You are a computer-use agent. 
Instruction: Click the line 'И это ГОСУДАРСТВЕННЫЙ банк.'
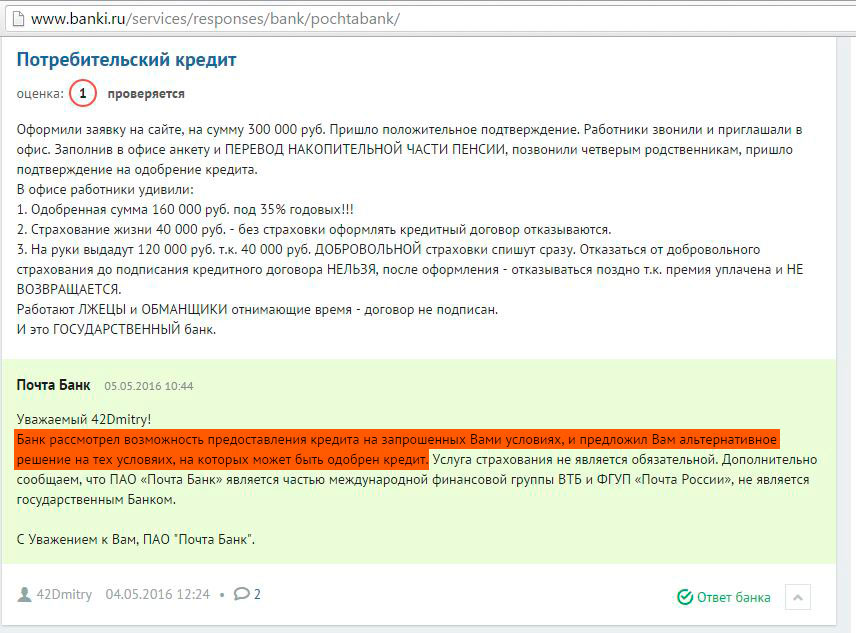tap(116, 330)
